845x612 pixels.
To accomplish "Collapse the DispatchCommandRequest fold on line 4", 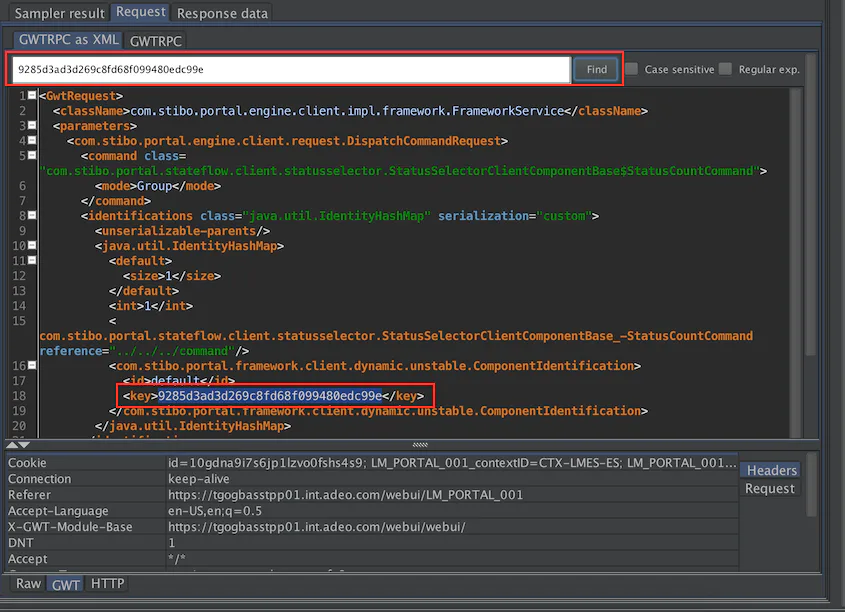I will (32, 140).
